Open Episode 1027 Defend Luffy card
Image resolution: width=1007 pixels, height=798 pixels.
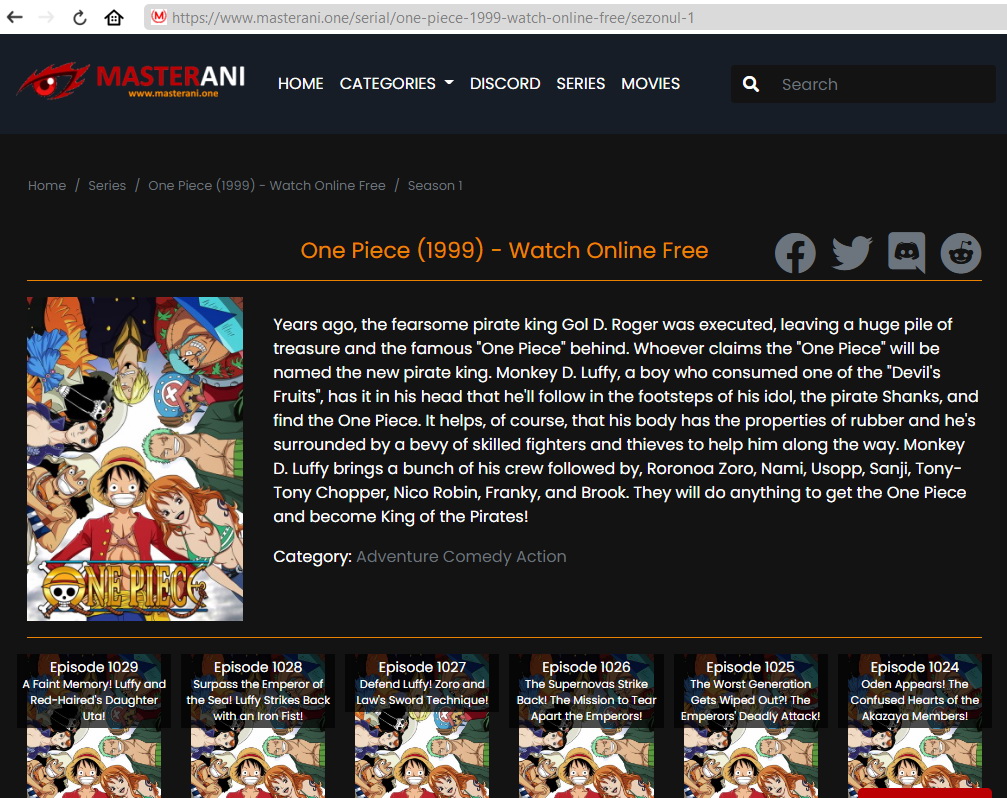tap(422, 725)
